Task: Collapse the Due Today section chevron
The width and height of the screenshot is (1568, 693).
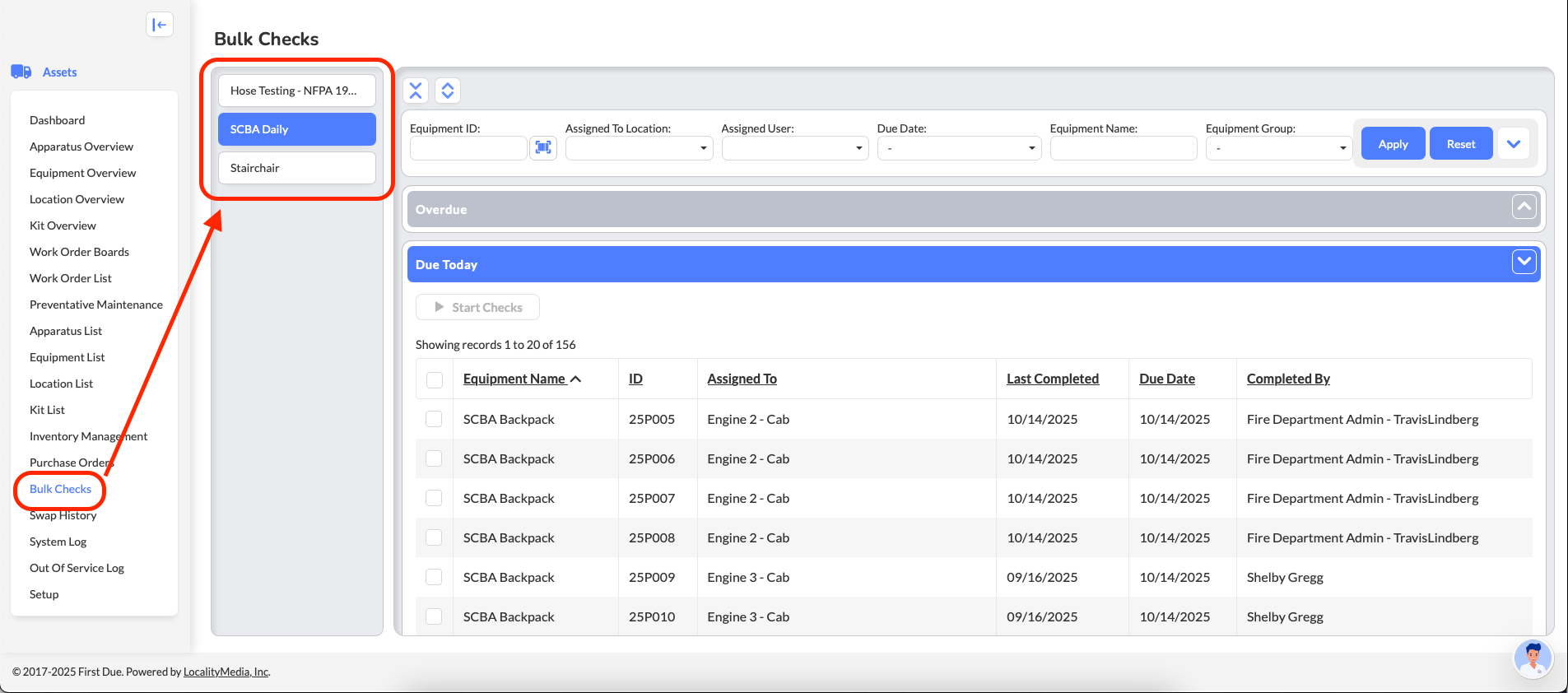Action: (x=1524, y=262)
